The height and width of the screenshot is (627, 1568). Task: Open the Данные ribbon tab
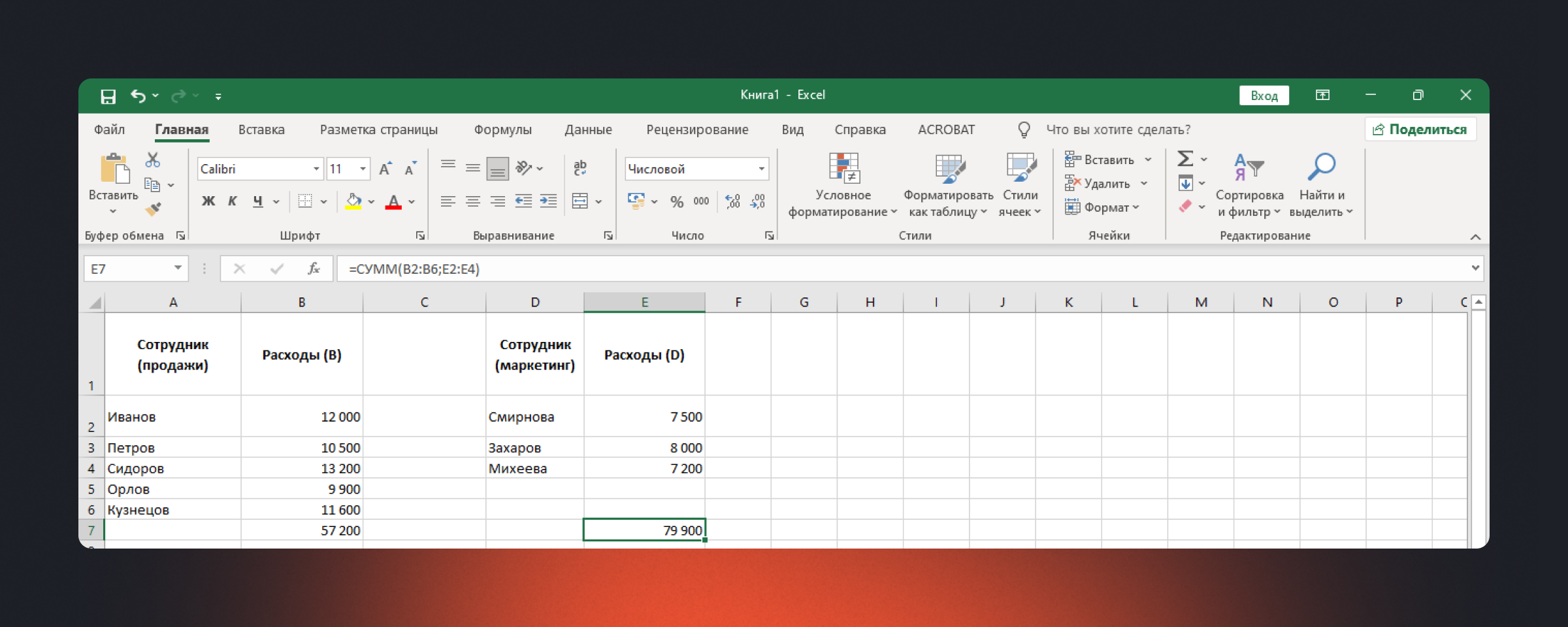[x=588, y=129]
